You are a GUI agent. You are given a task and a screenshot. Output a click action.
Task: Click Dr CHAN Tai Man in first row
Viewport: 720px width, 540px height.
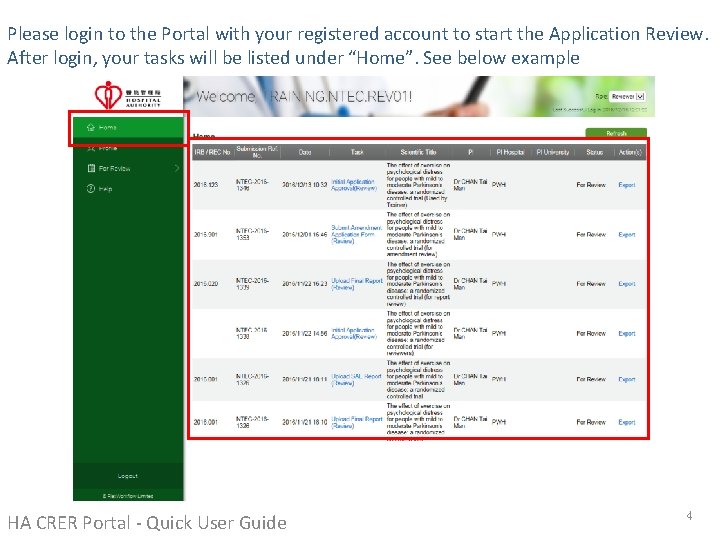point(470,185)
